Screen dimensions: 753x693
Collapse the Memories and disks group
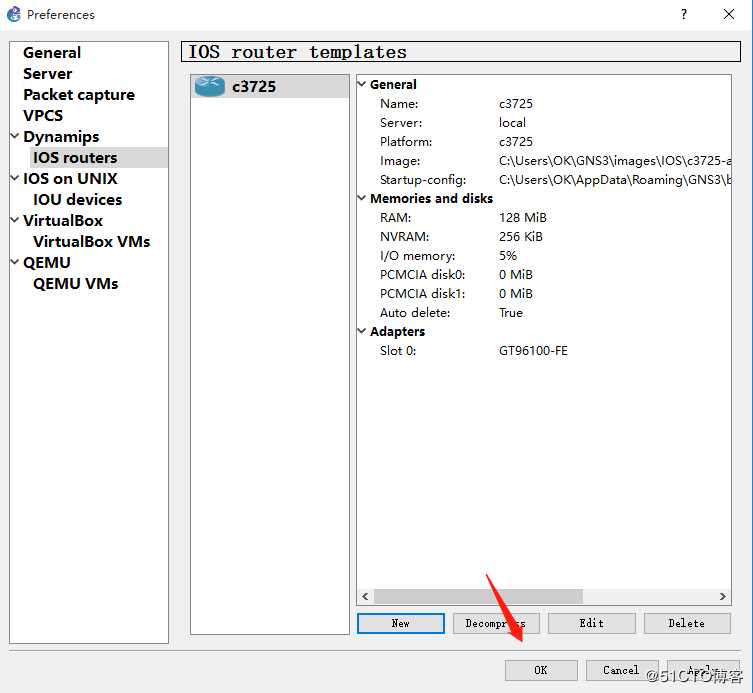[362, 198]
